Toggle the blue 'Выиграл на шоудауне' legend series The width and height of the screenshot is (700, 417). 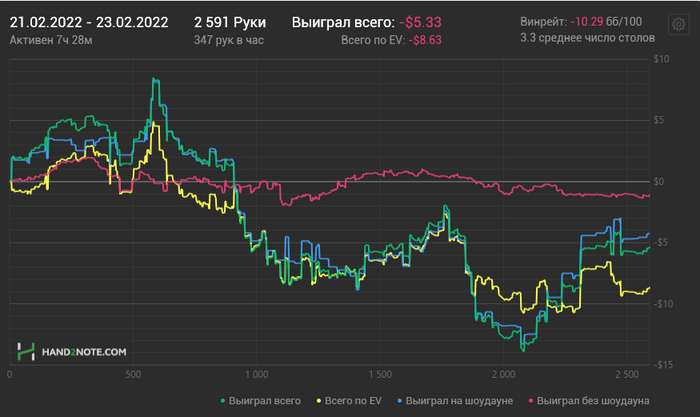455,401
